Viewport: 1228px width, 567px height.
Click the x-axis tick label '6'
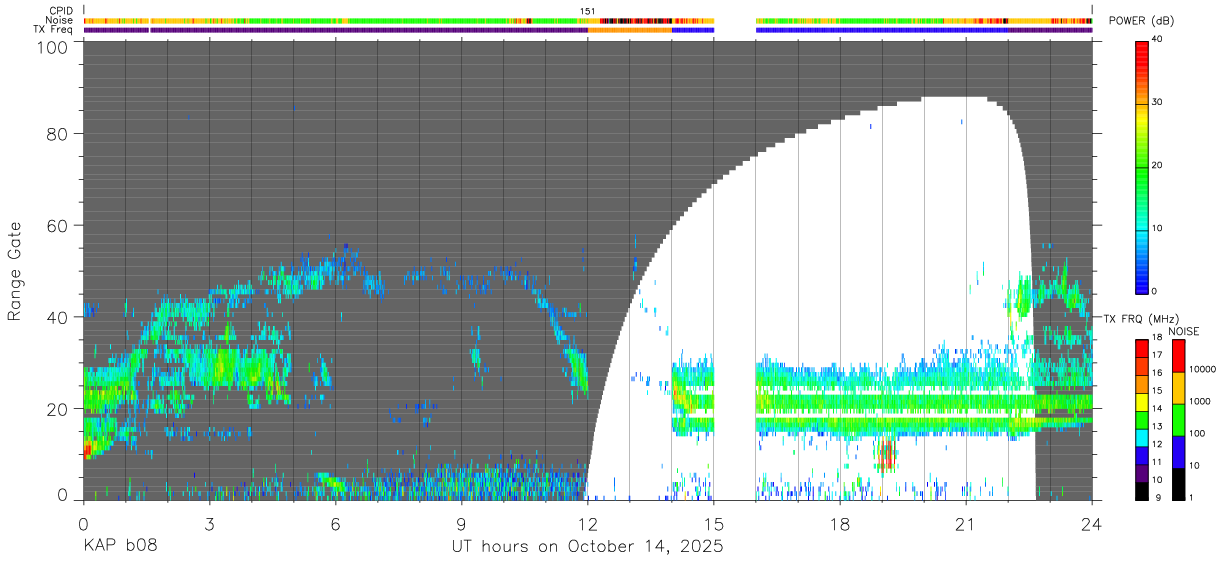(x=336, y=523)
